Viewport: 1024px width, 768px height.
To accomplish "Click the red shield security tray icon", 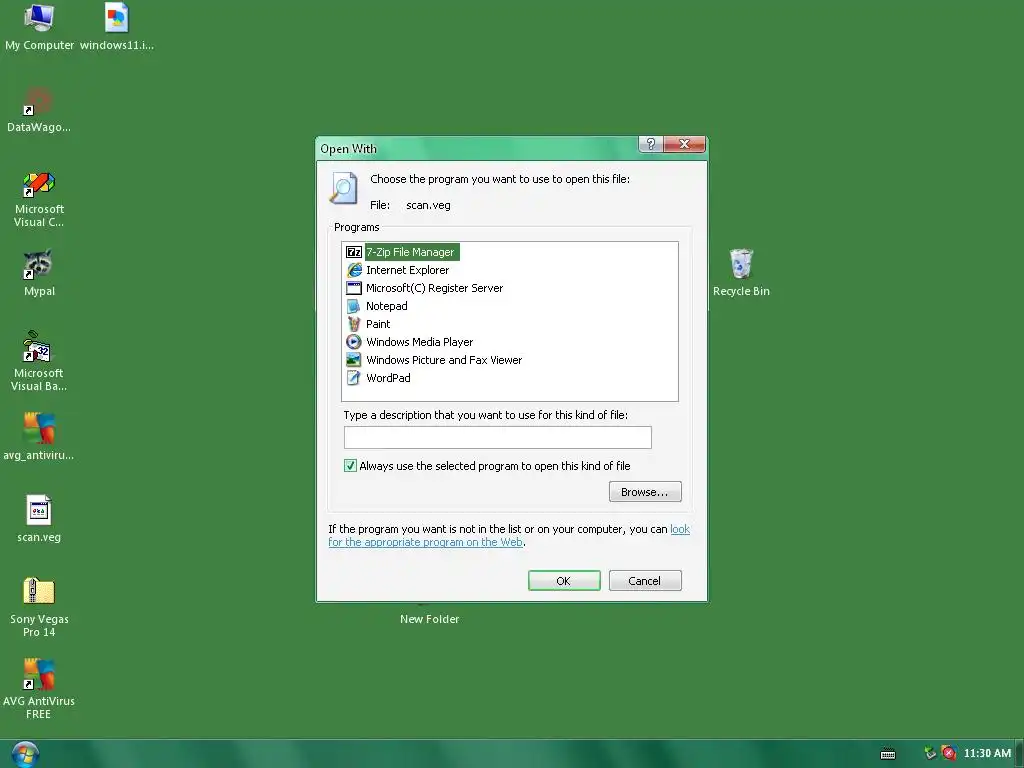I will click(x=949, y=754).
